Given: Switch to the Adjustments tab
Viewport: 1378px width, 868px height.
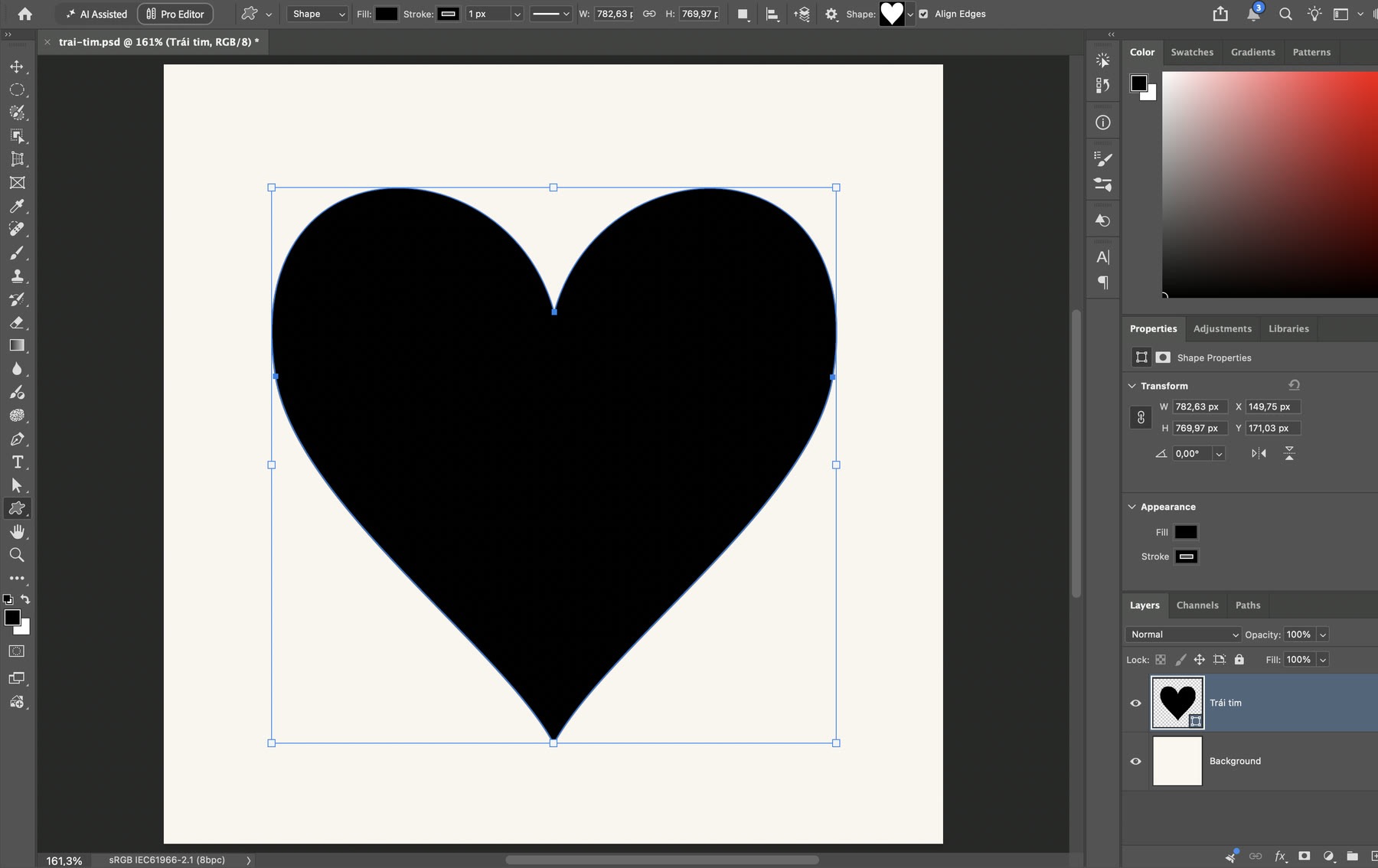Looking at the screenshot, I should tap(1223, 328).
